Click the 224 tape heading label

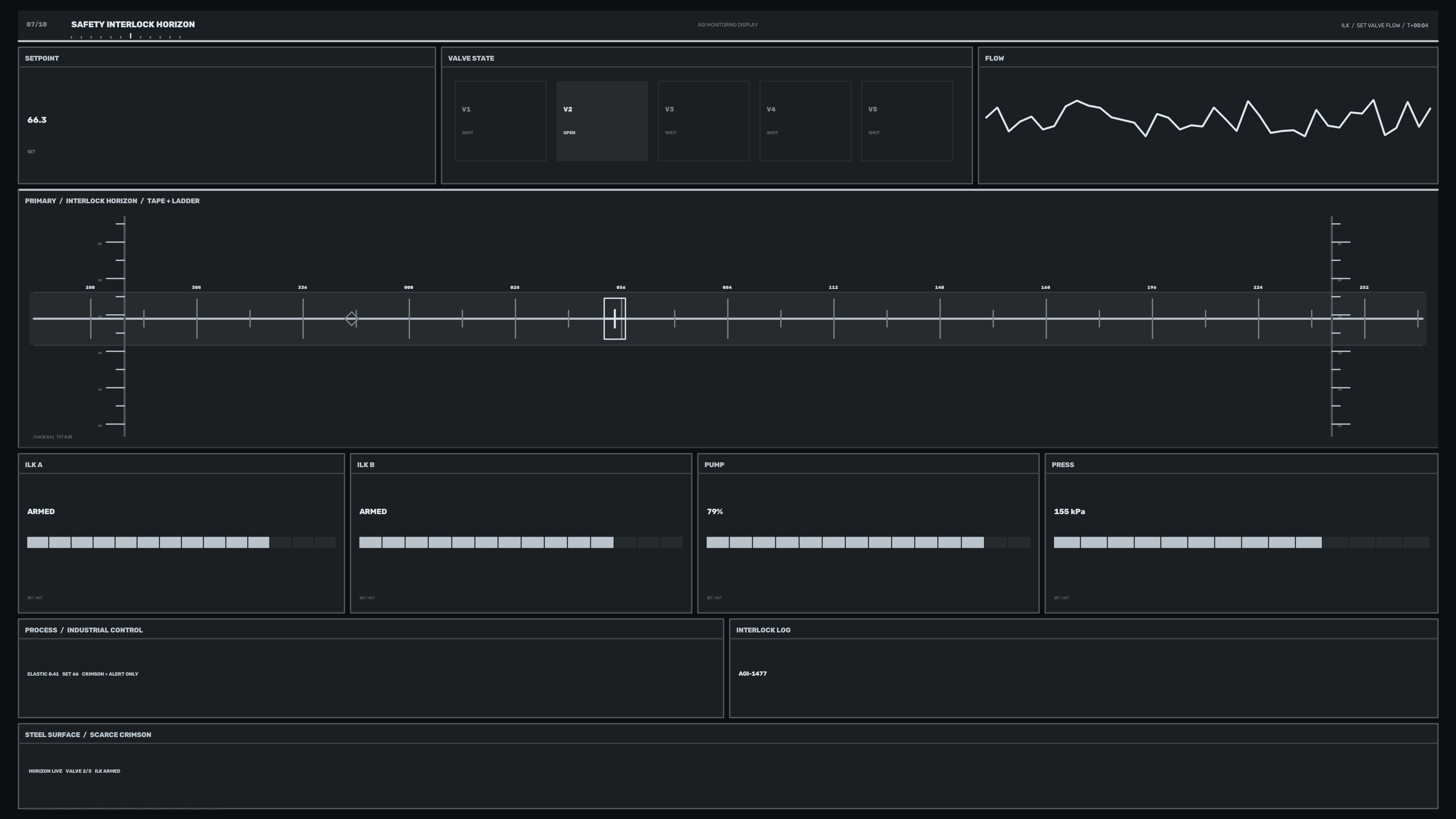[x=1258, y=287]
